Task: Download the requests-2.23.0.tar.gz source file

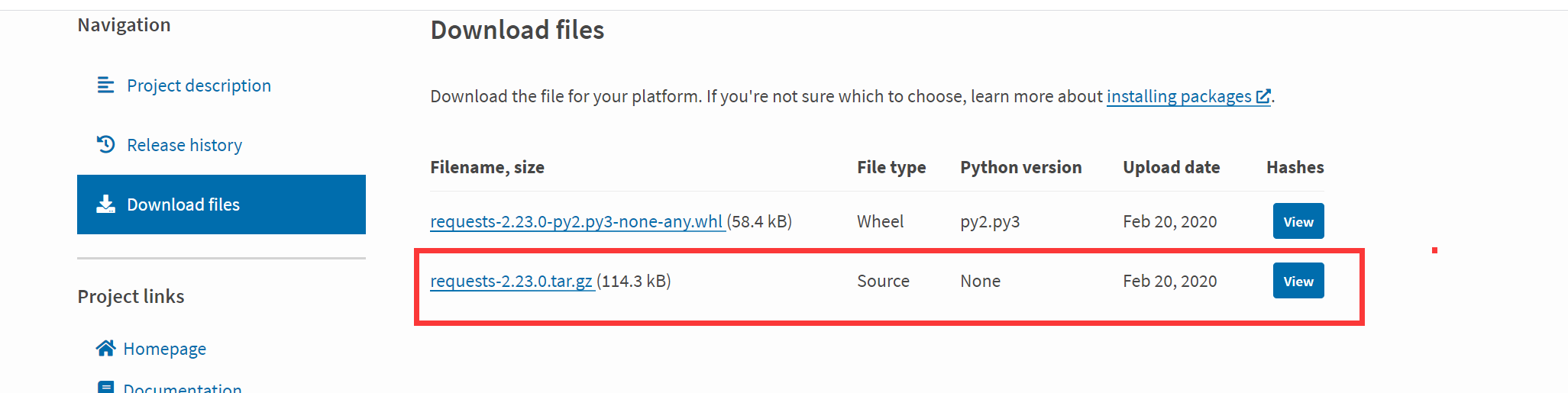Action: pyautogui.click(x=512, y=281)
